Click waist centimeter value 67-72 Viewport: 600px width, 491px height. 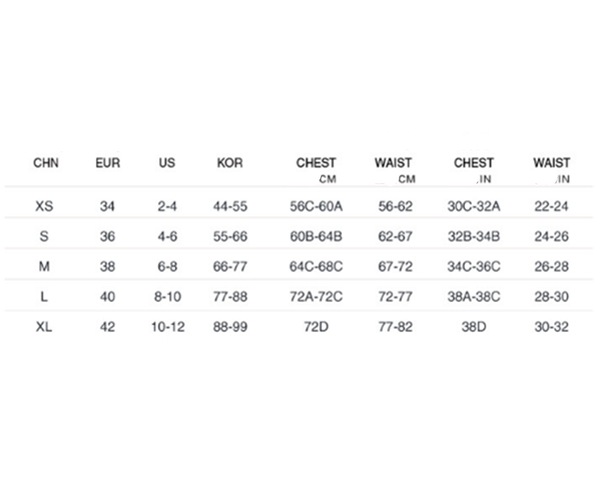395,266
